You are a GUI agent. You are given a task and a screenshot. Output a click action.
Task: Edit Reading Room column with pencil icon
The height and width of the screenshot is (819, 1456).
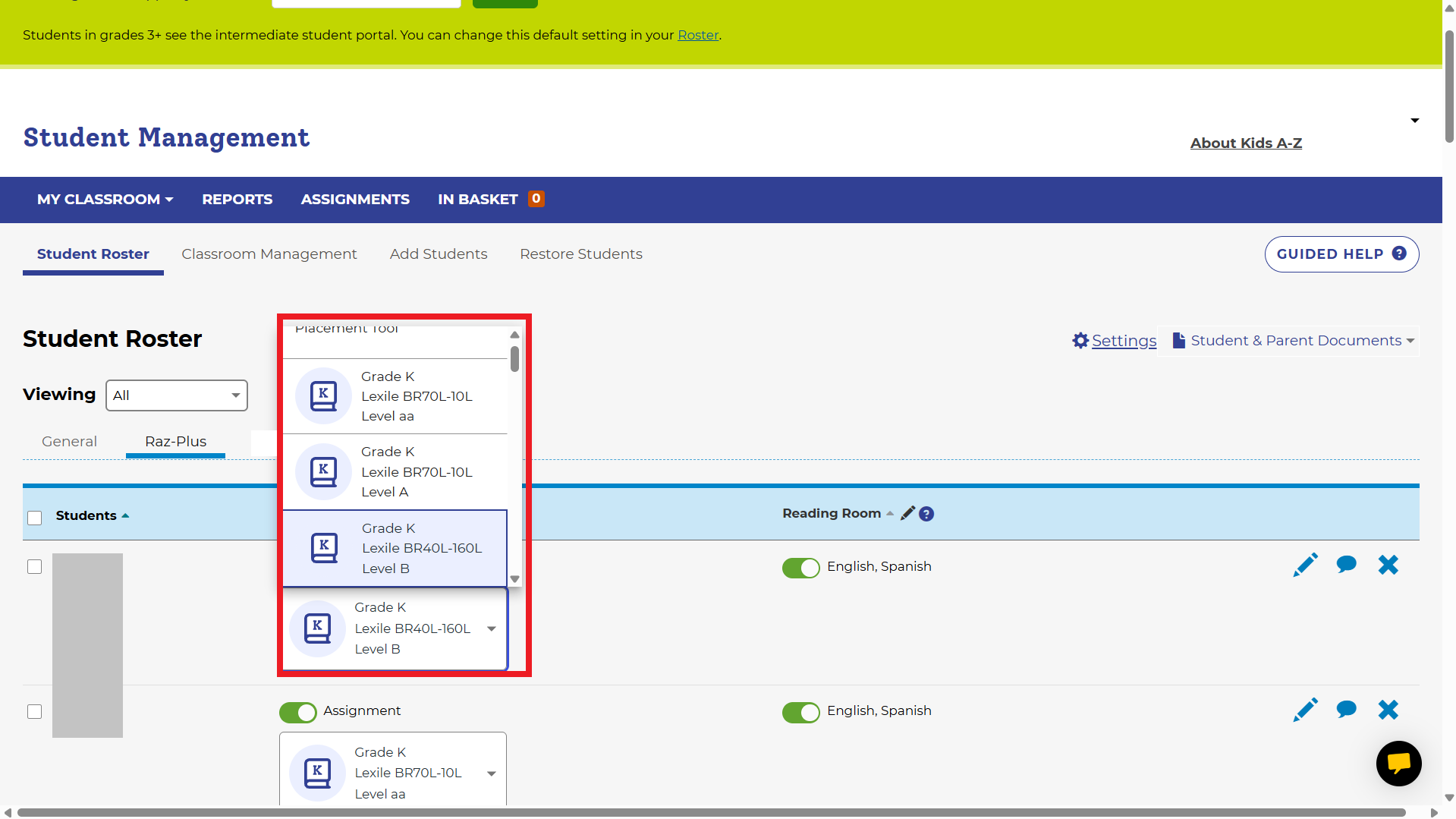point(907,514)
